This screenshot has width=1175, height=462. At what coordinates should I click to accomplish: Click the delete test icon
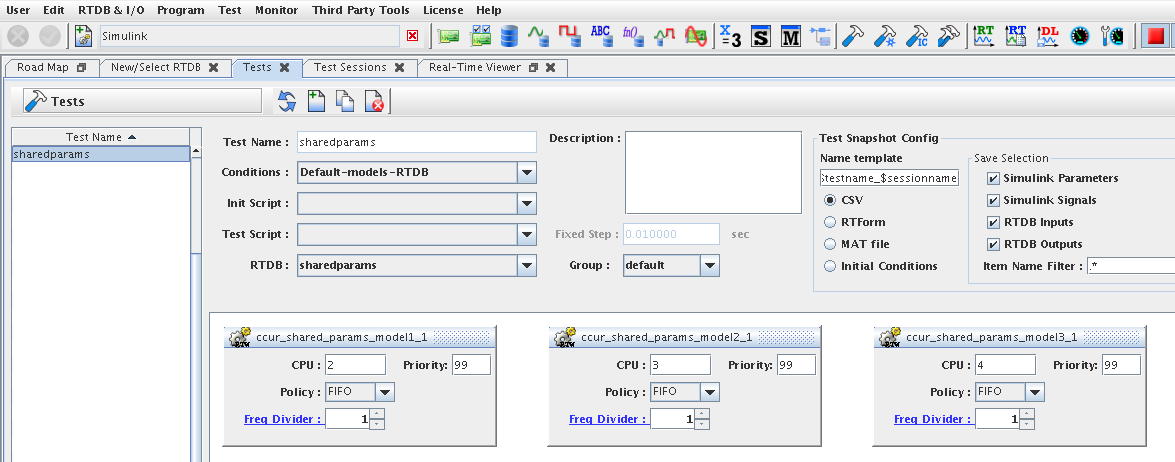374,101
